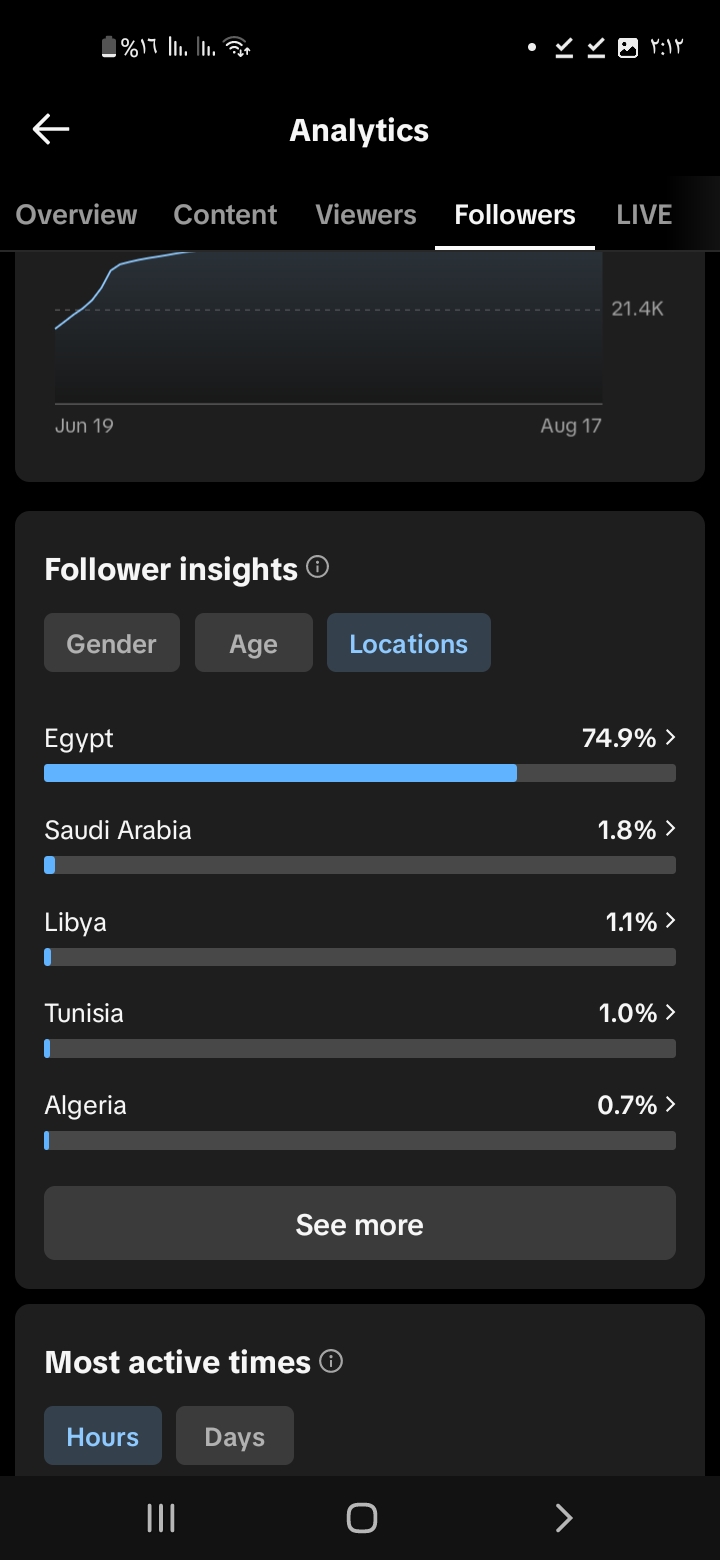Tap the Wi-Fi status icon
The image size is (720, 1560).
click(237, 47)
